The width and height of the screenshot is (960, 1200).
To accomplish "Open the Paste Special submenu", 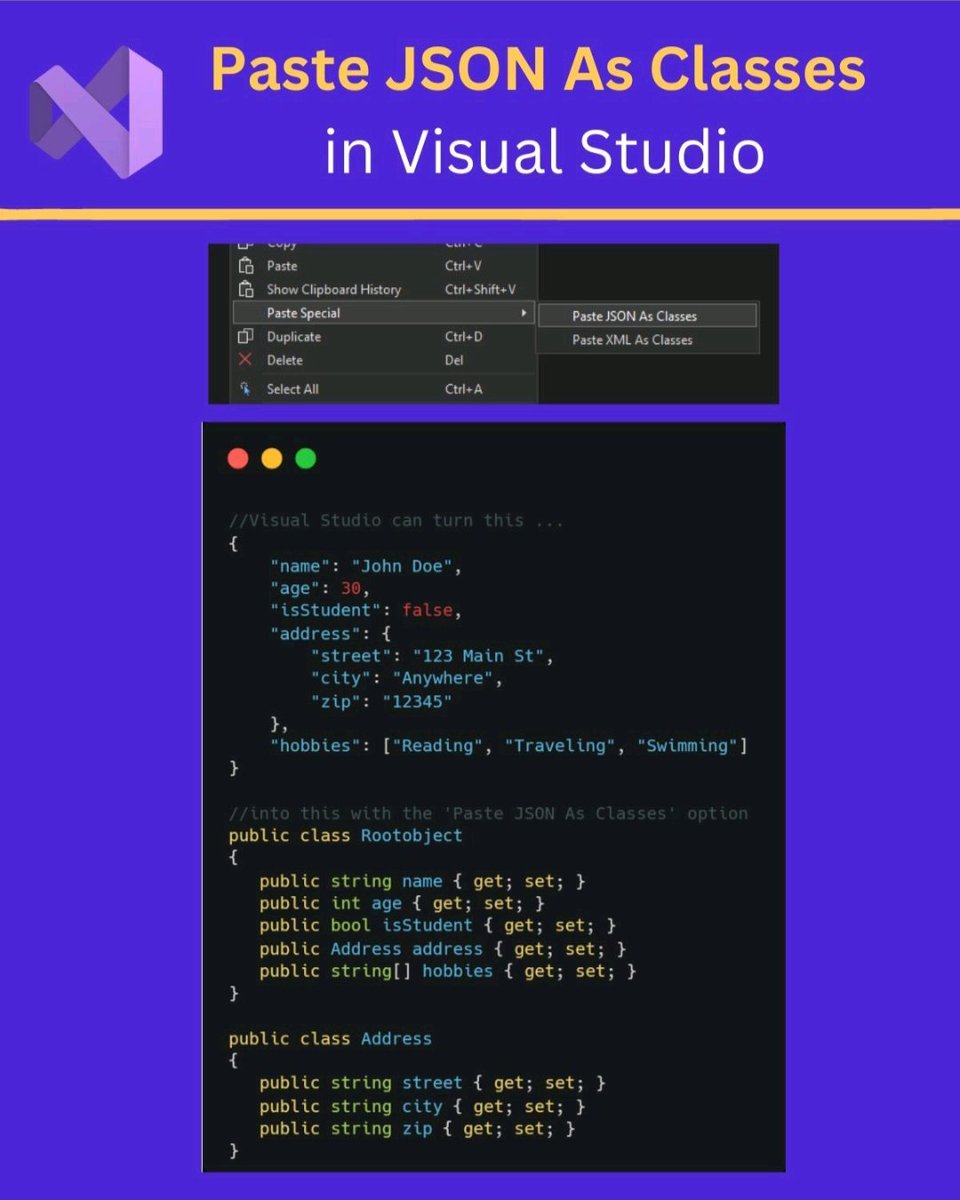I will (384, 313).
